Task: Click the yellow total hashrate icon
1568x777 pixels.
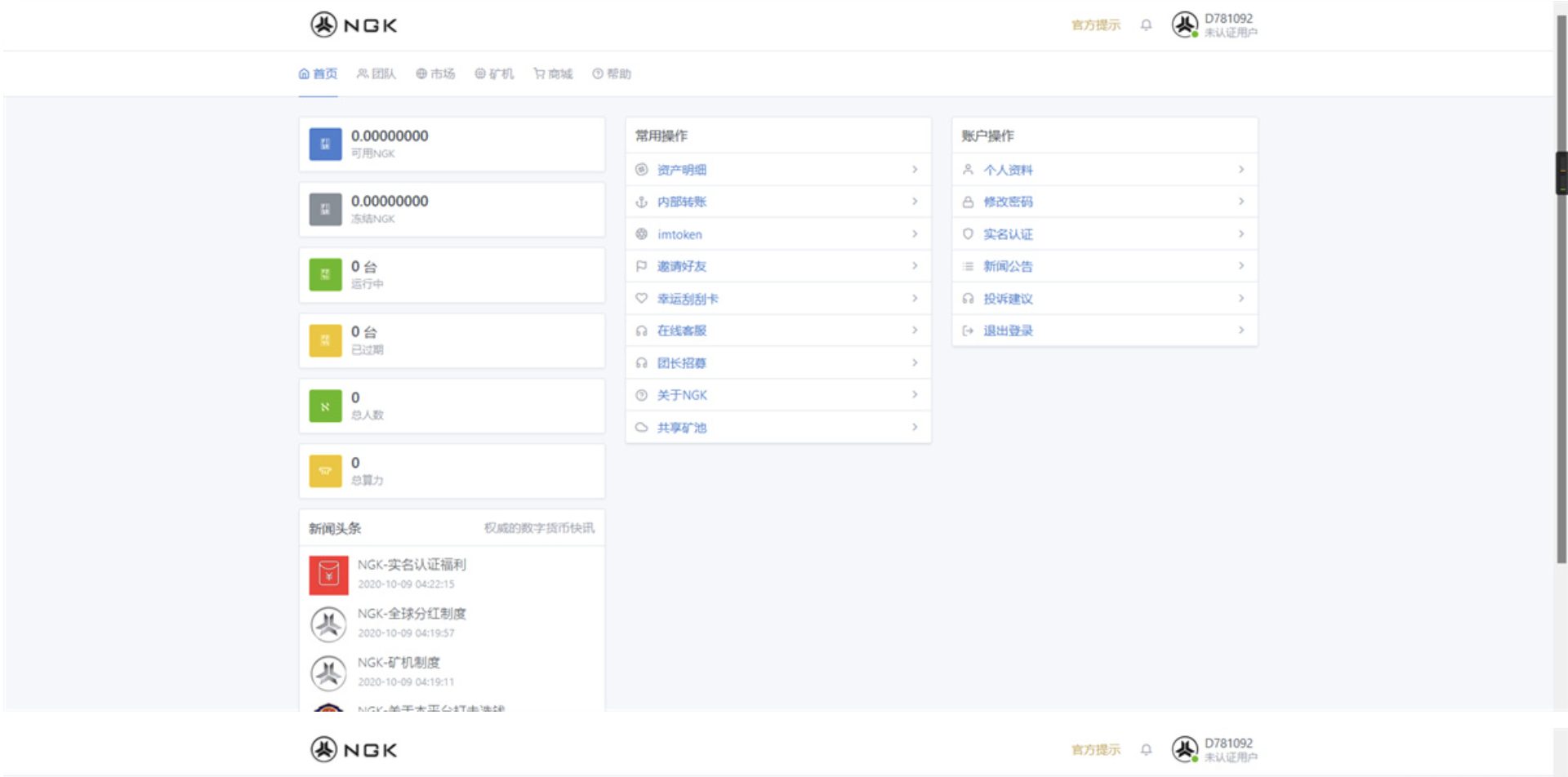Action: point(325,471)
